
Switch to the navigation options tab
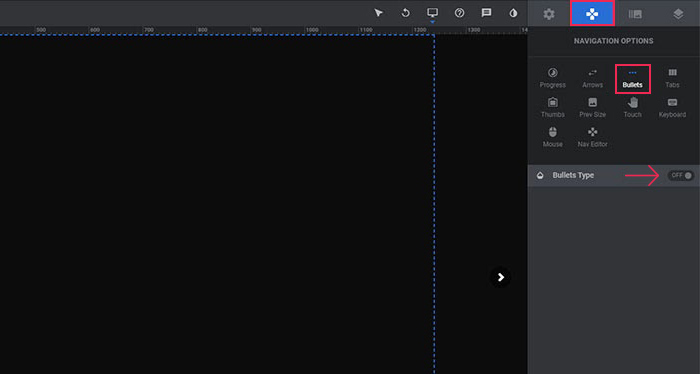[592, 14]
